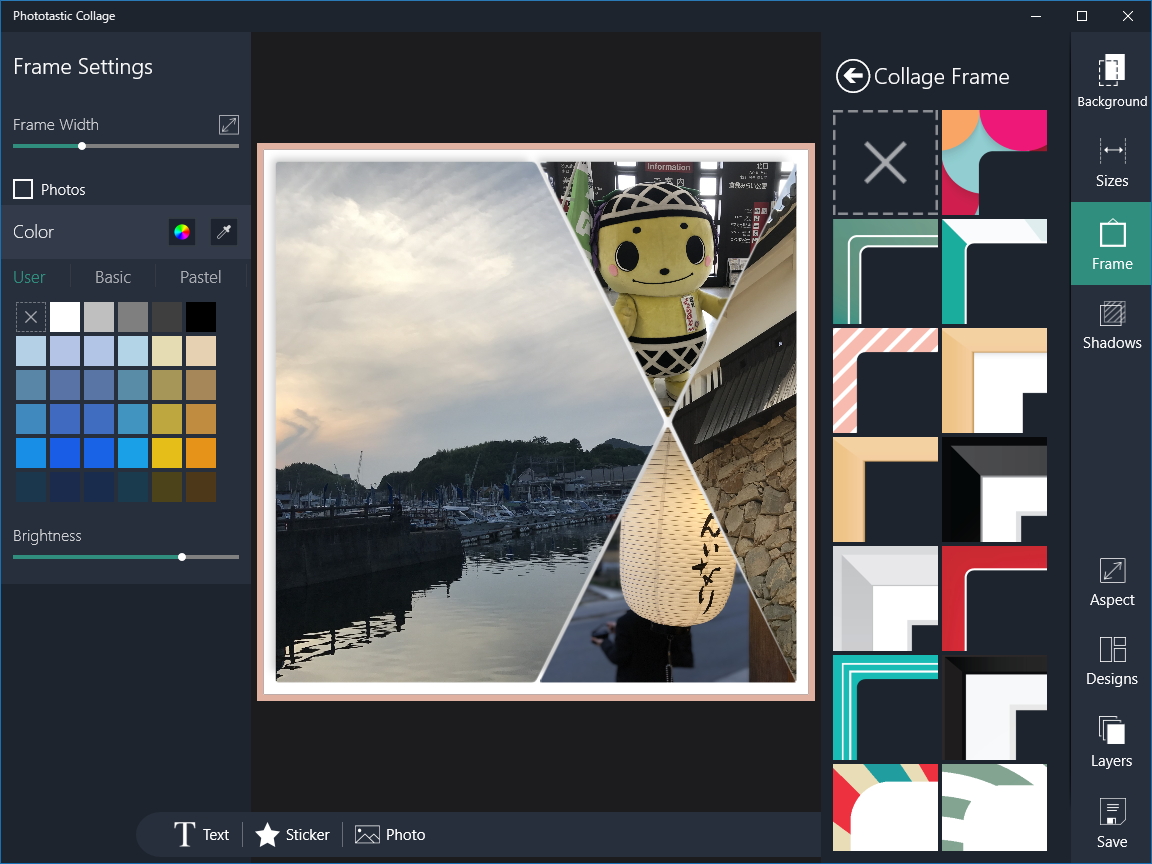1152x864 pixels.
Task: Choose the turquoise lined frame thumbnail
Action: 885,708
